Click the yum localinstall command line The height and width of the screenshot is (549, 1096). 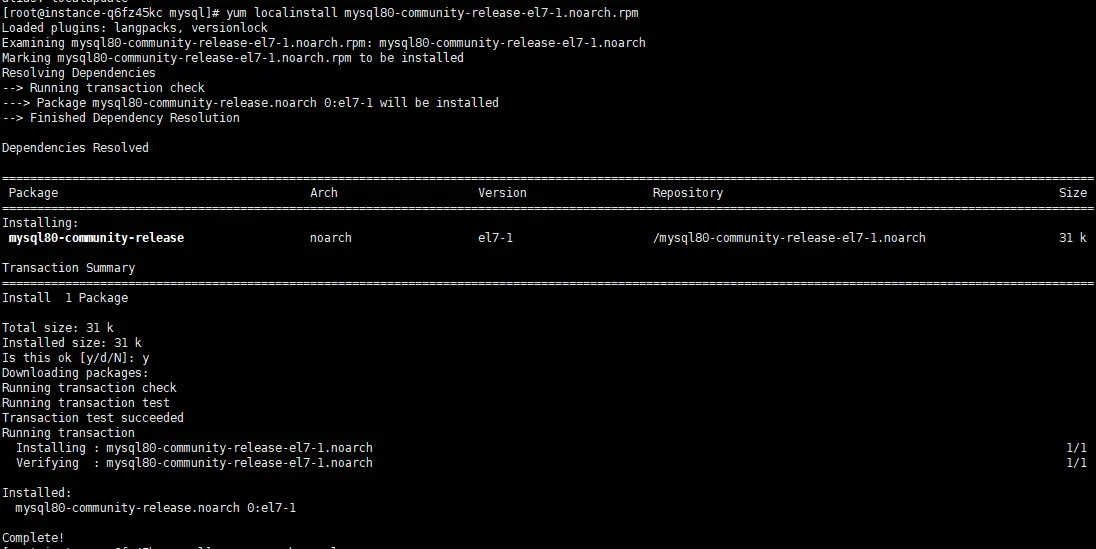point(320,13)
